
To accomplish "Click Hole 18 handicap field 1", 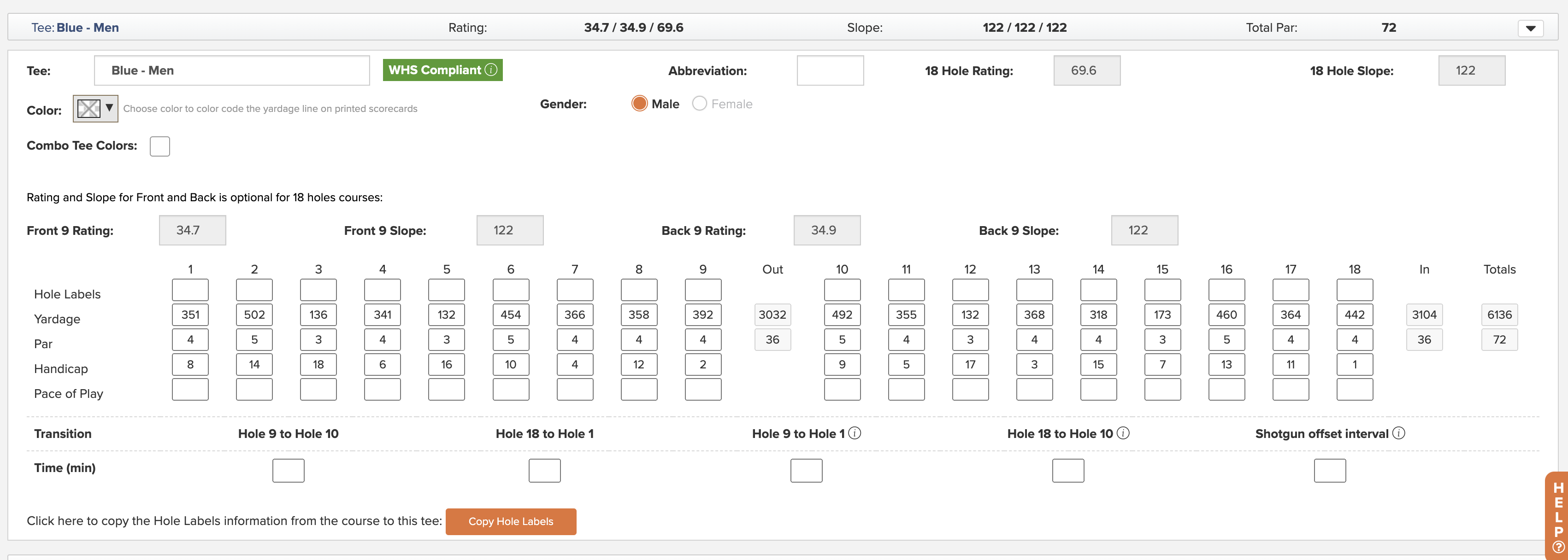I will [1355, 365].
